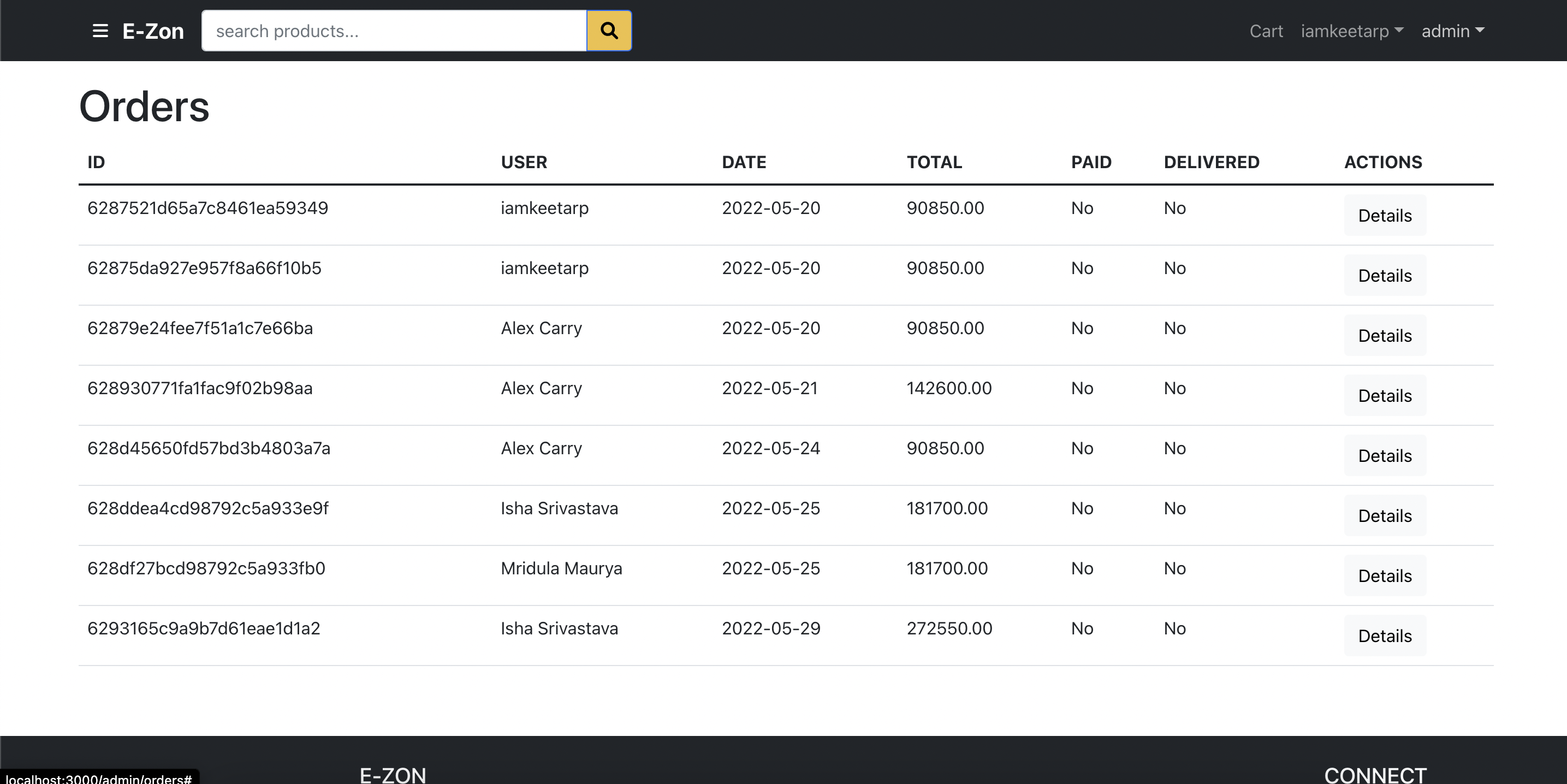Screen dimensions: 1567x784
Task: View details for order 6287521d65a7c8461ea59349
Action: click(x=1385, y=215)
